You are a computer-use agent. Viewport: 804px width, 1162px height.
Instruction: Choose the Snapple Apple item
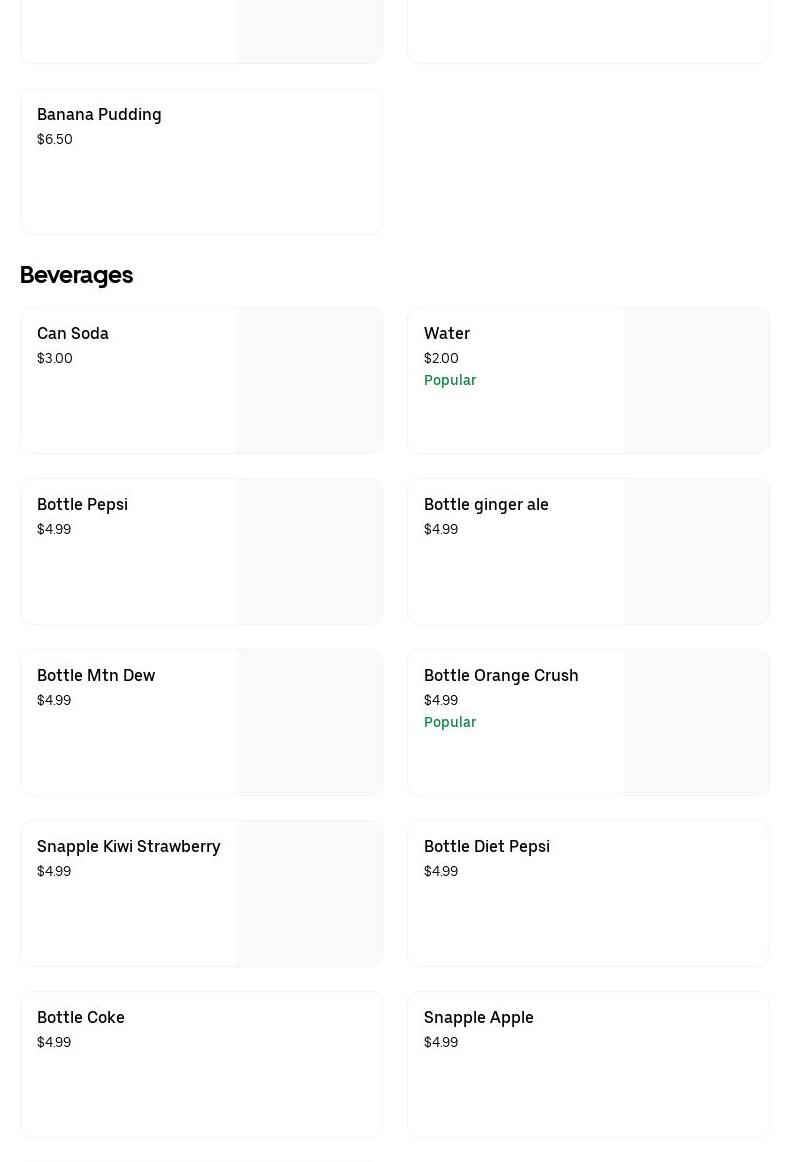(479, 1018)
